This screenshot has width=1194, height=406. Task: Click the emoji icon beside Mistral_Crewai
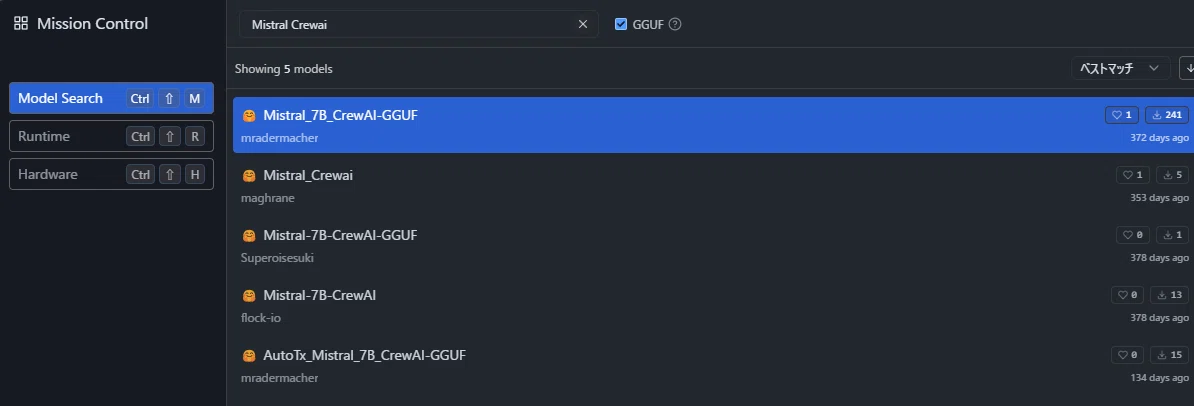coord(248,176)
